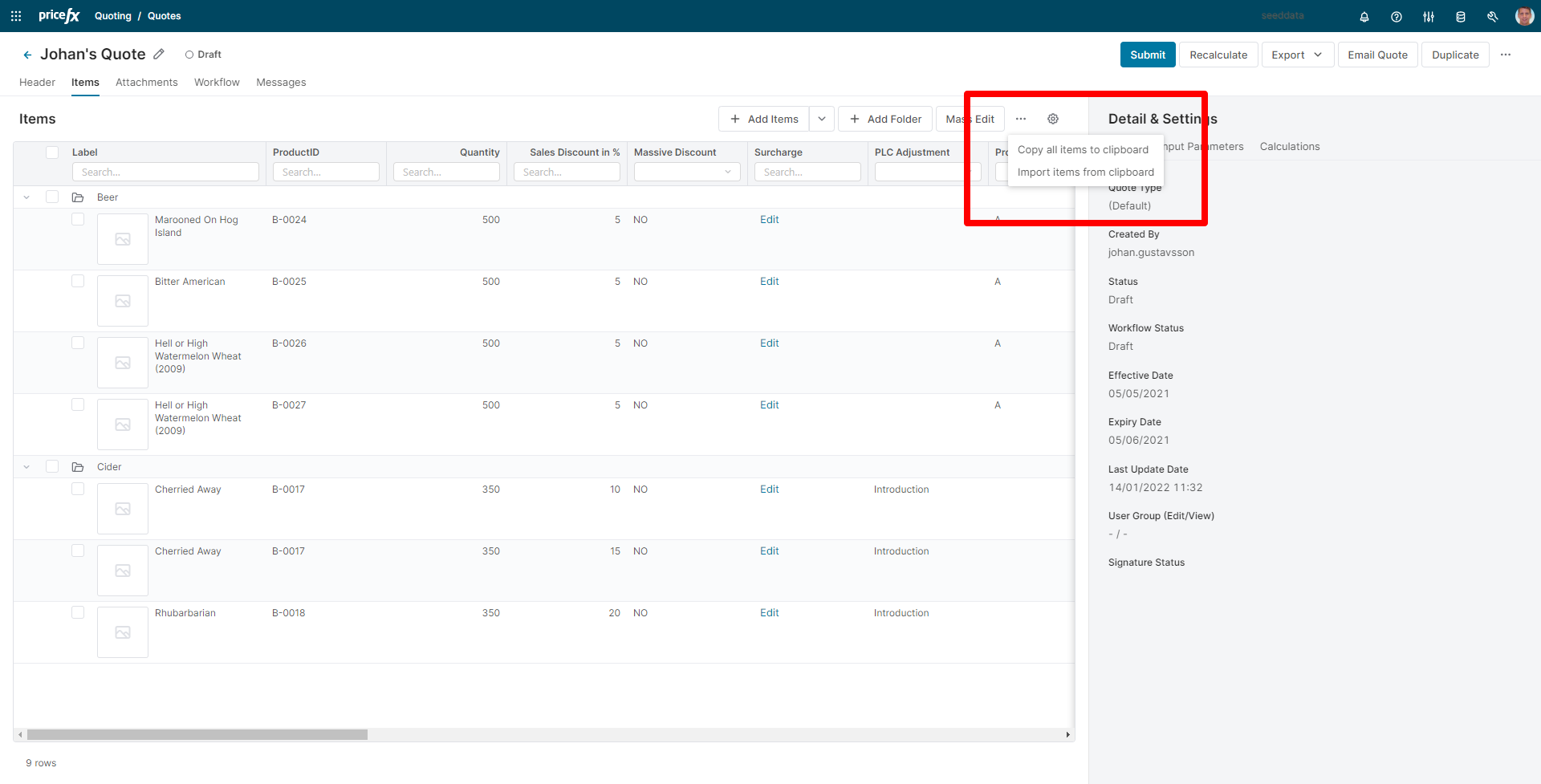
Task: Open the Massive Discount filter dropdown
Action: click(686, 172)
